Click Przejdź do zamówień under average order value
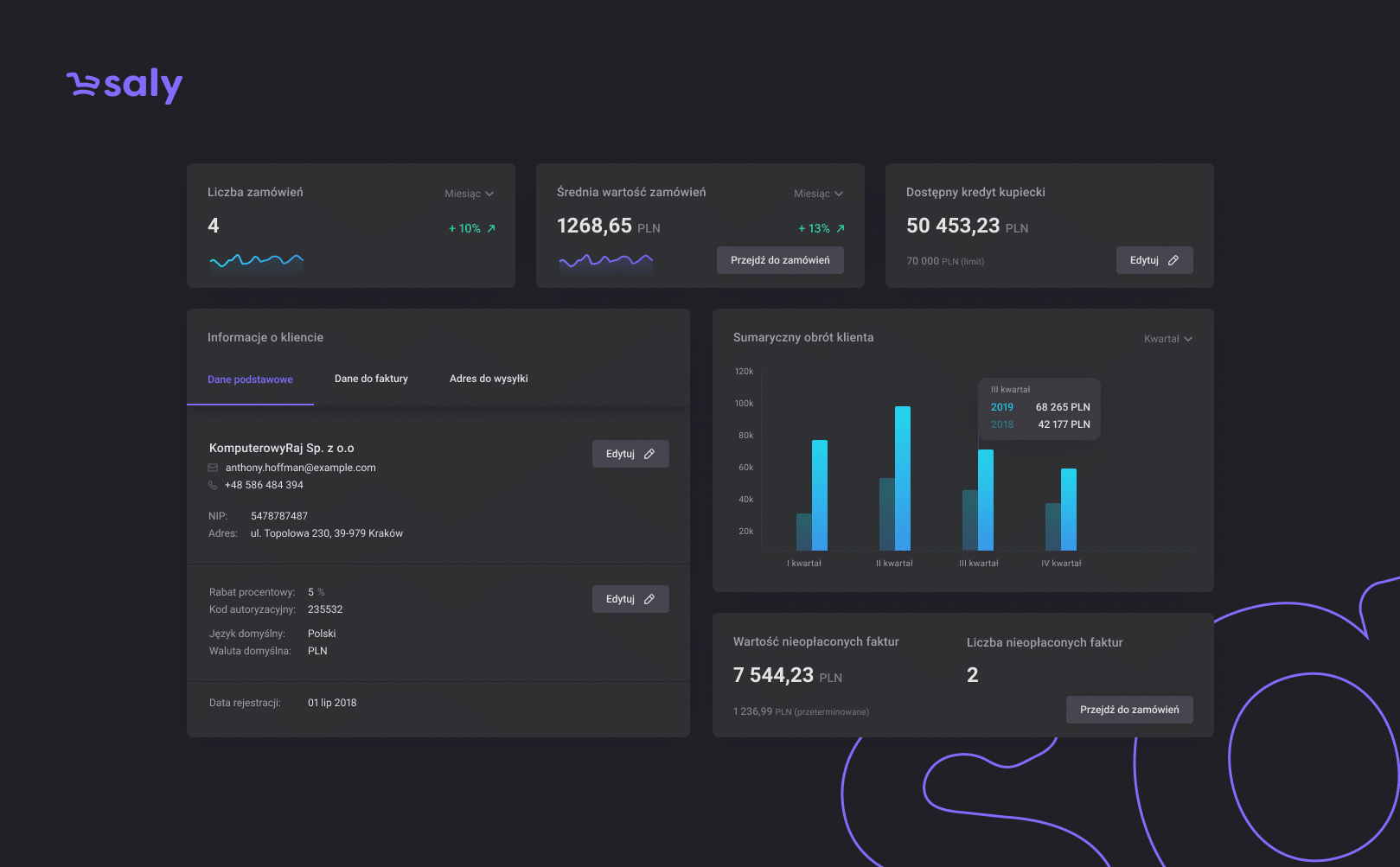Image resolution: width=1400 pixels, height=867 pixels. [x=780, y=260]
